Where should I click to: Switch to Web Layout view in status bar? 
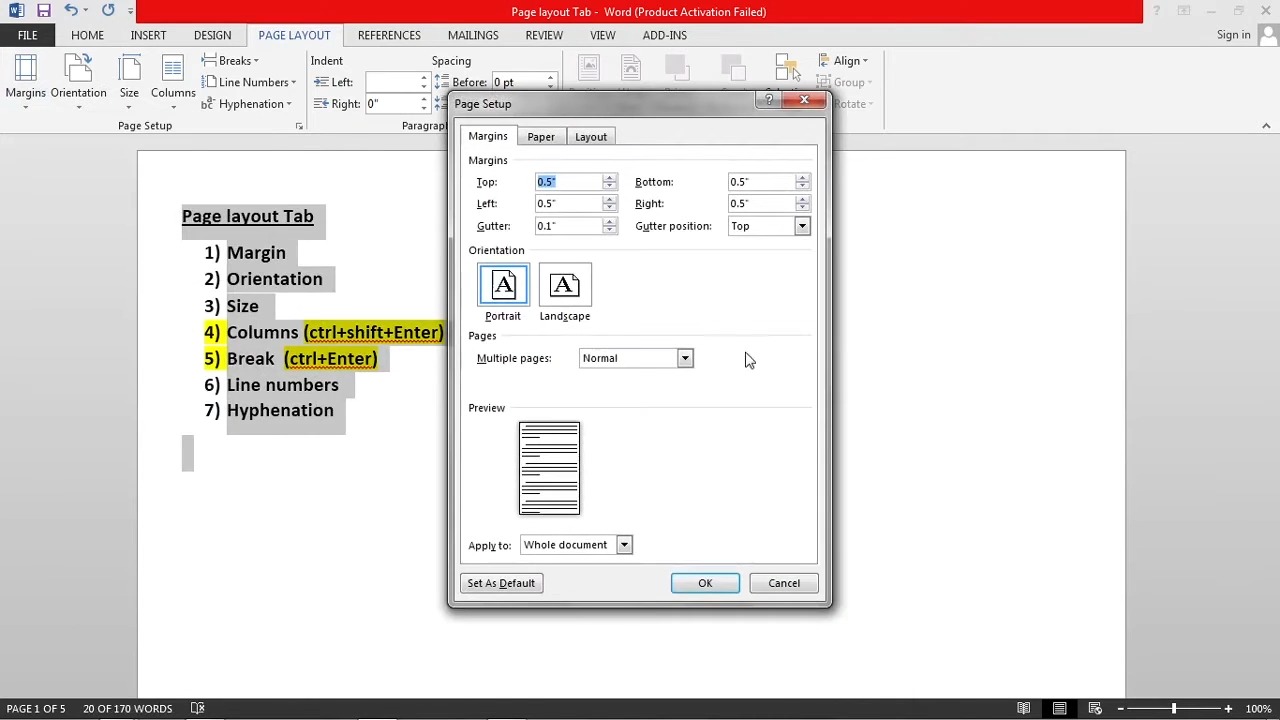(x=1095, y=708)
